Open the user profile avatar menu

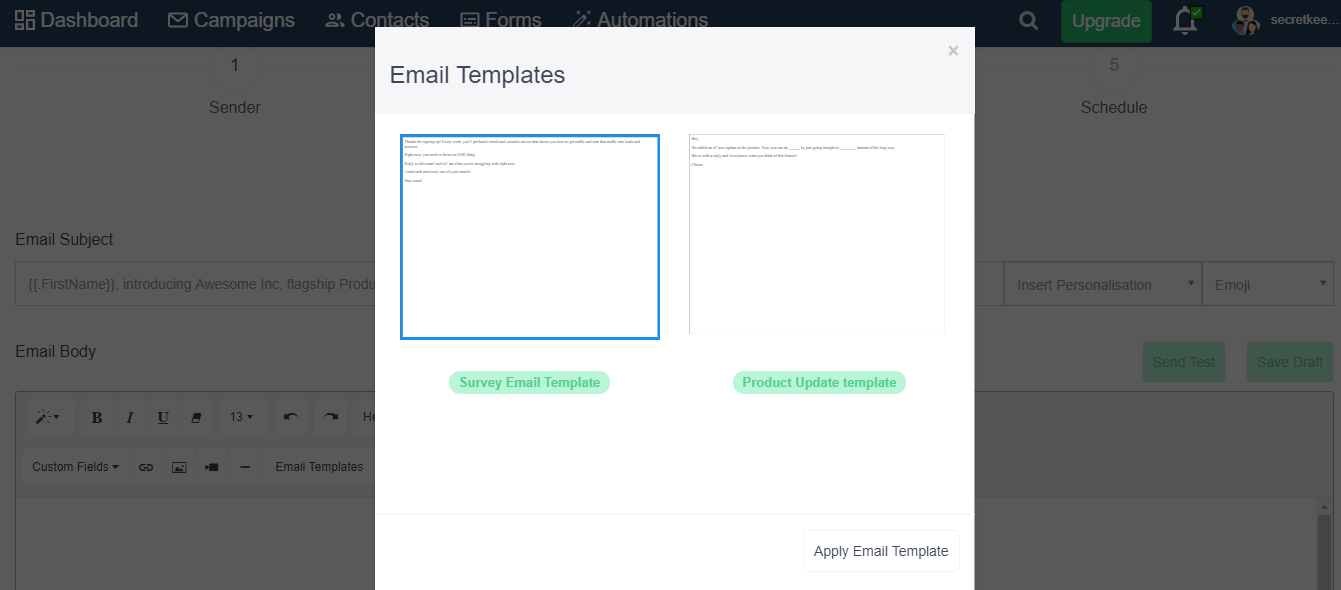(x=1246, y=20)
